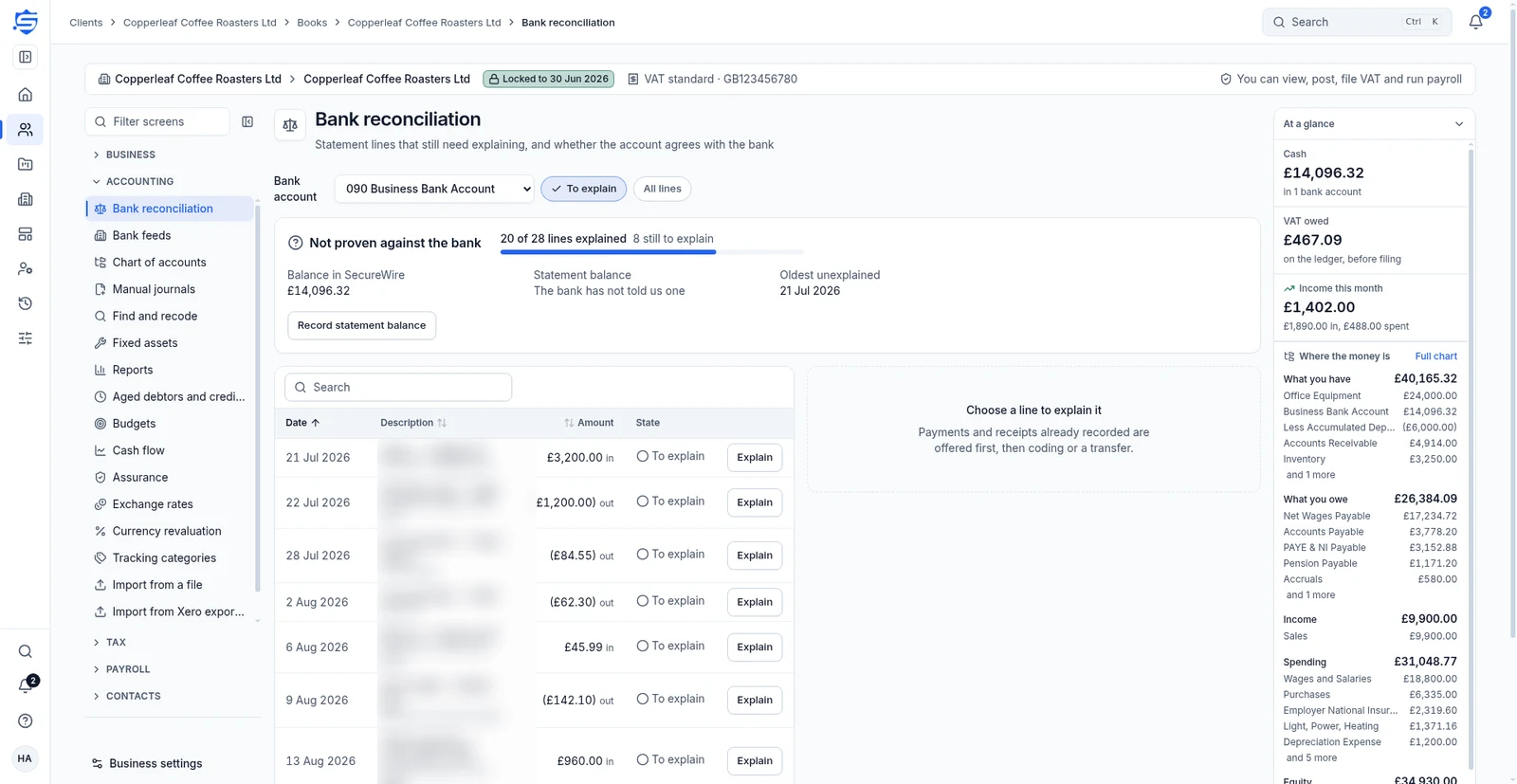Sort the table by Date column
This screenshot has height=784, width=1517.
coord(302,423)
